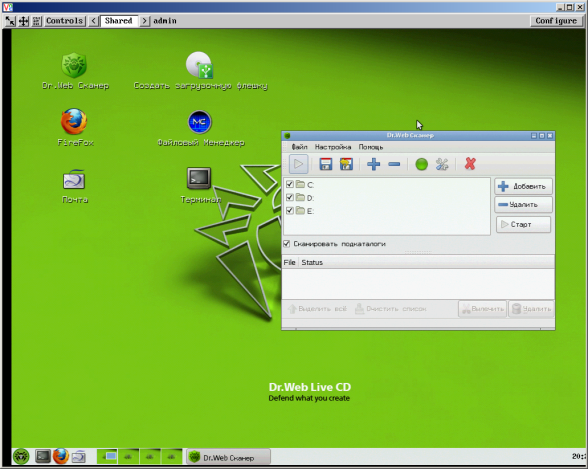The image size is (588, 469).
Task: Click the blue plus add icon in toolbar
Action: (374, 164)
